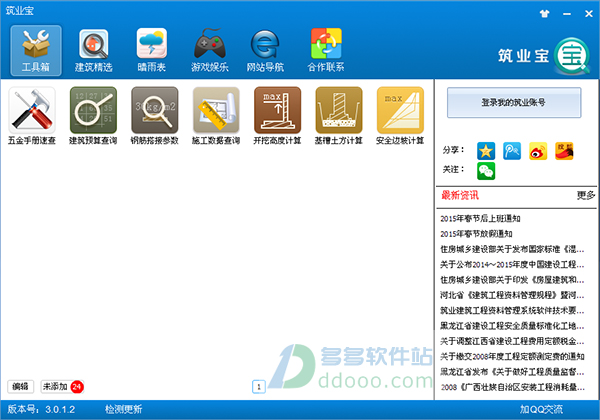The height and width of the screenshot is (420, 600).
Task: Click version number 3.0.1.2 text
Action: (60, 409)
